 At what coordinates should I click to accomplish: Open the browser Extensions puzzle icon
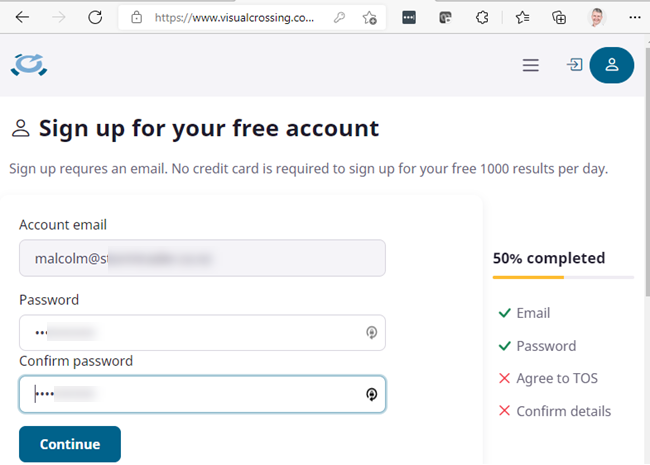[x=482, y=18]
